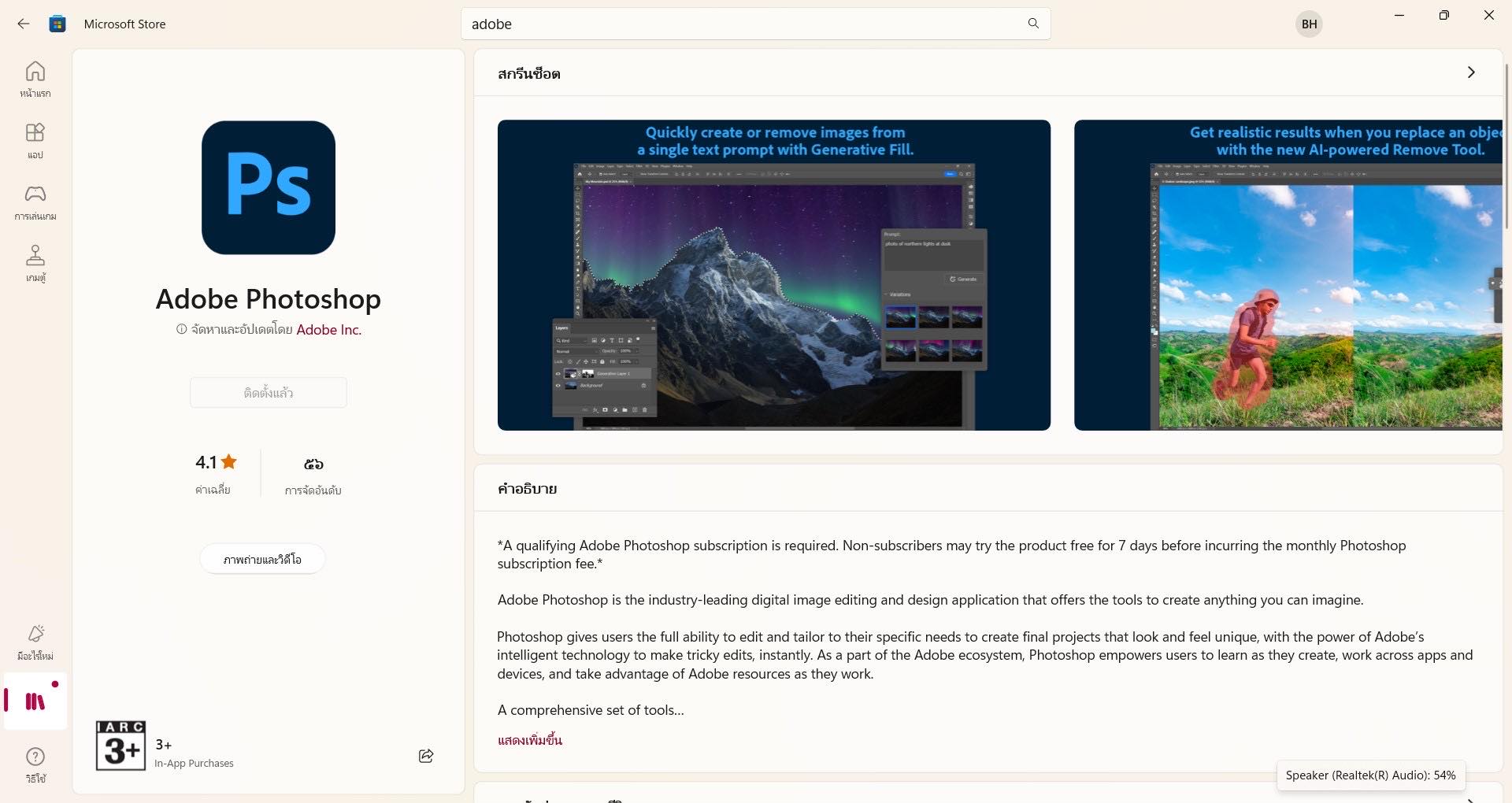Open the Gaming (การเล่นเกม) sidebar page
Screen dimensions: 1512x803
point(35,202)
